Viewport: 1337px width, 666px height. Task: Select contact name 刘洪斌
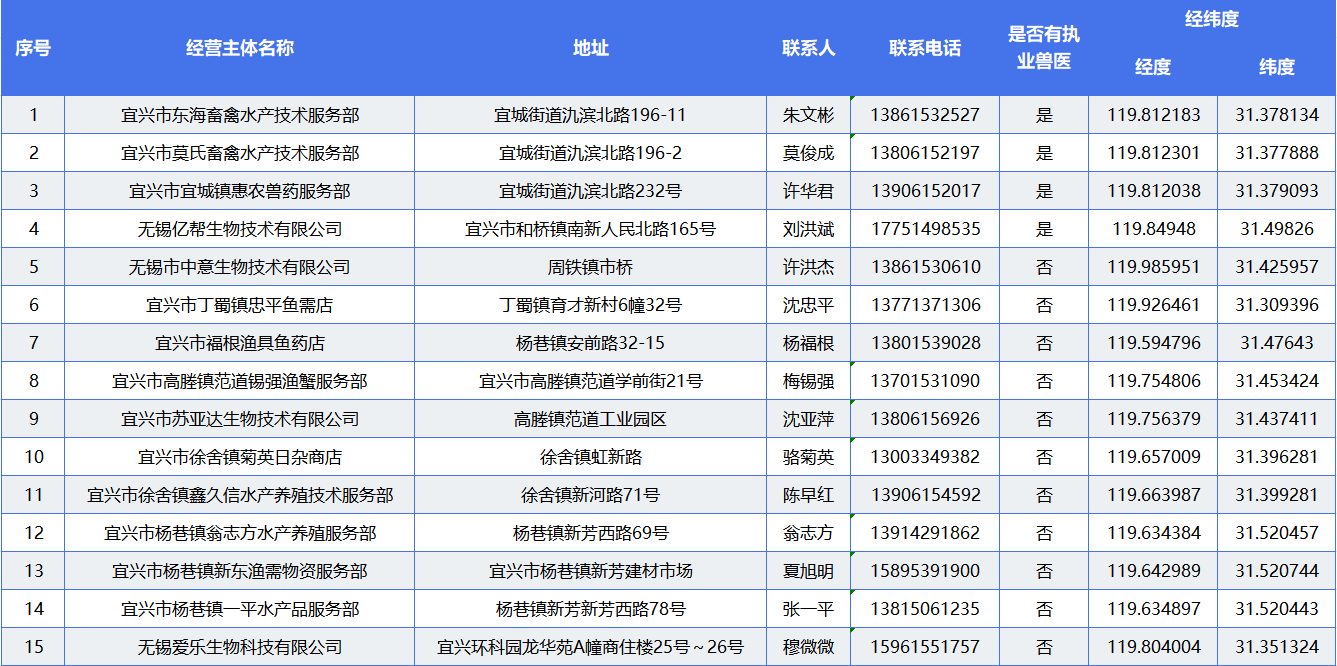point(808,229)
